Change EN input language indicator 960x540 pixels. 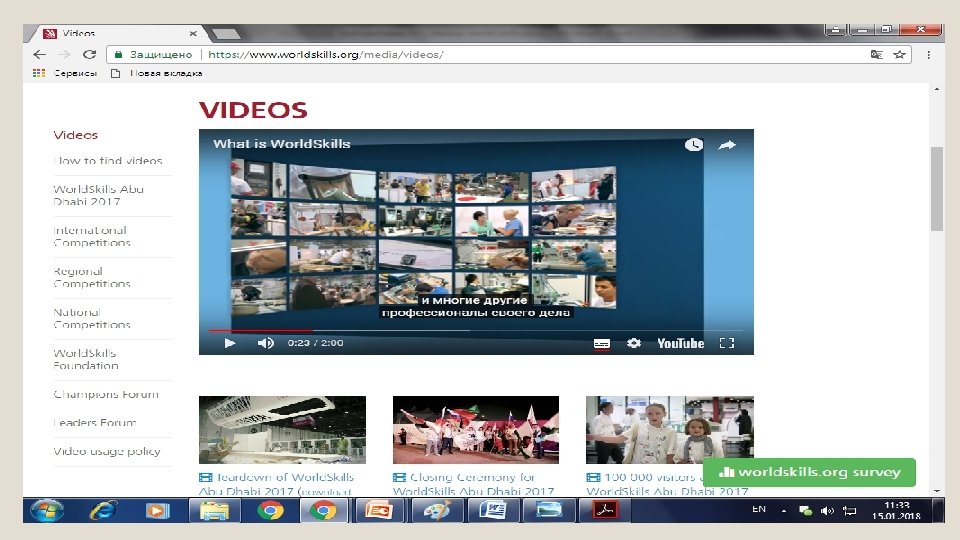point(759,509)
